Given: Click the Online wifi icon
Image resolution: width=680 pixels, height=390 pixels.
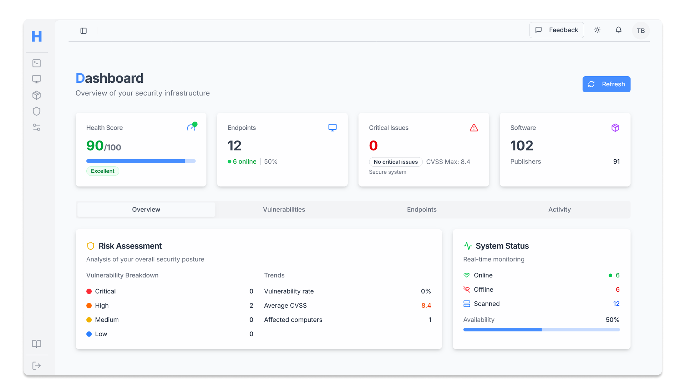Looking at the screenshot, I should pos(467,275).
